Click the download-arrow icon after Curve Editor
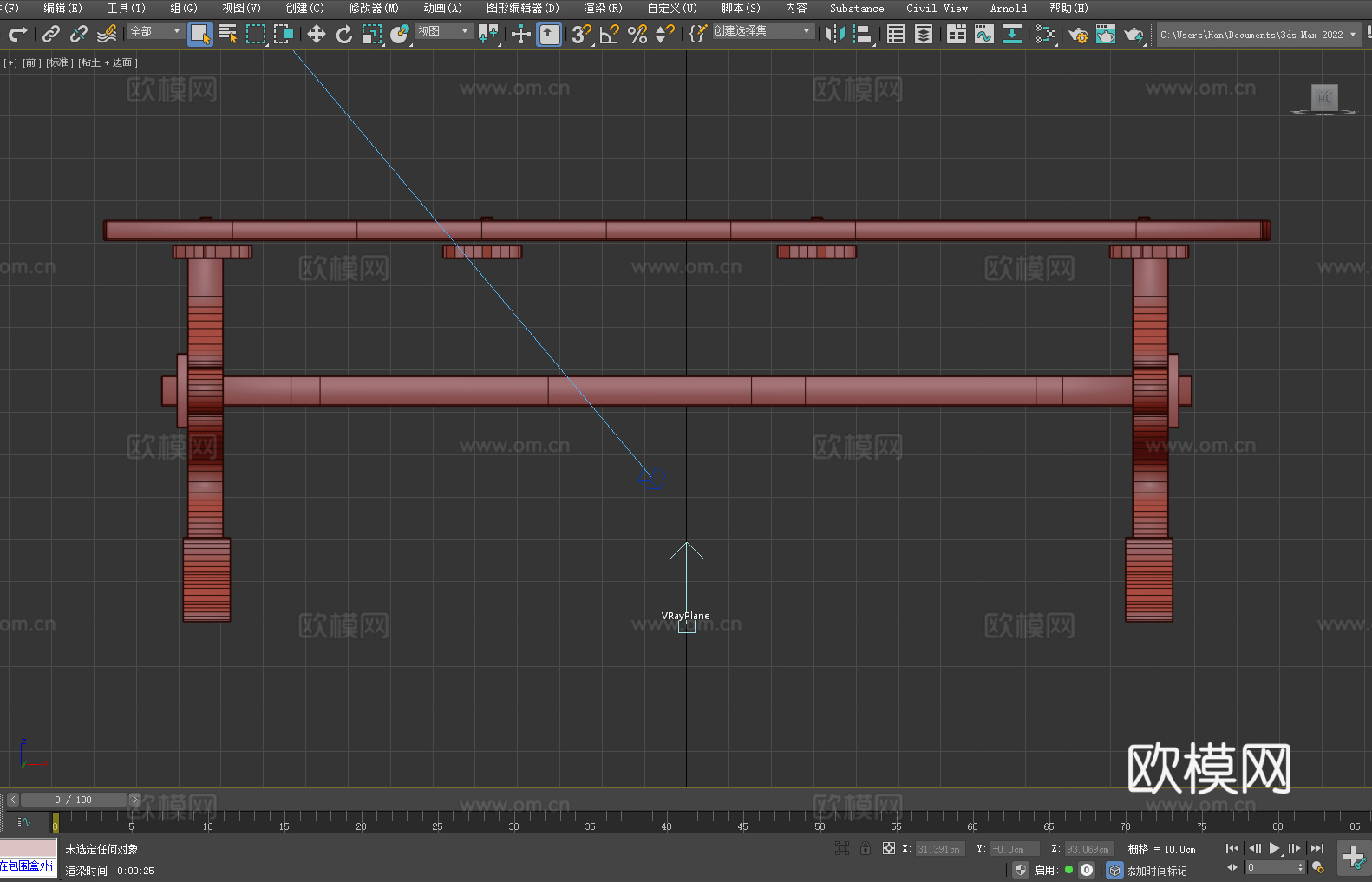The image size is (1372, 882). click(x=1012, y=34)
